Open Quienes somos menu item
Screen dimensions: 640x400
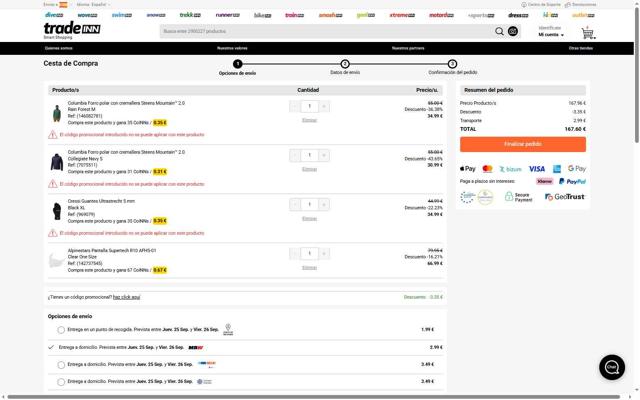[x=59, y=48]
